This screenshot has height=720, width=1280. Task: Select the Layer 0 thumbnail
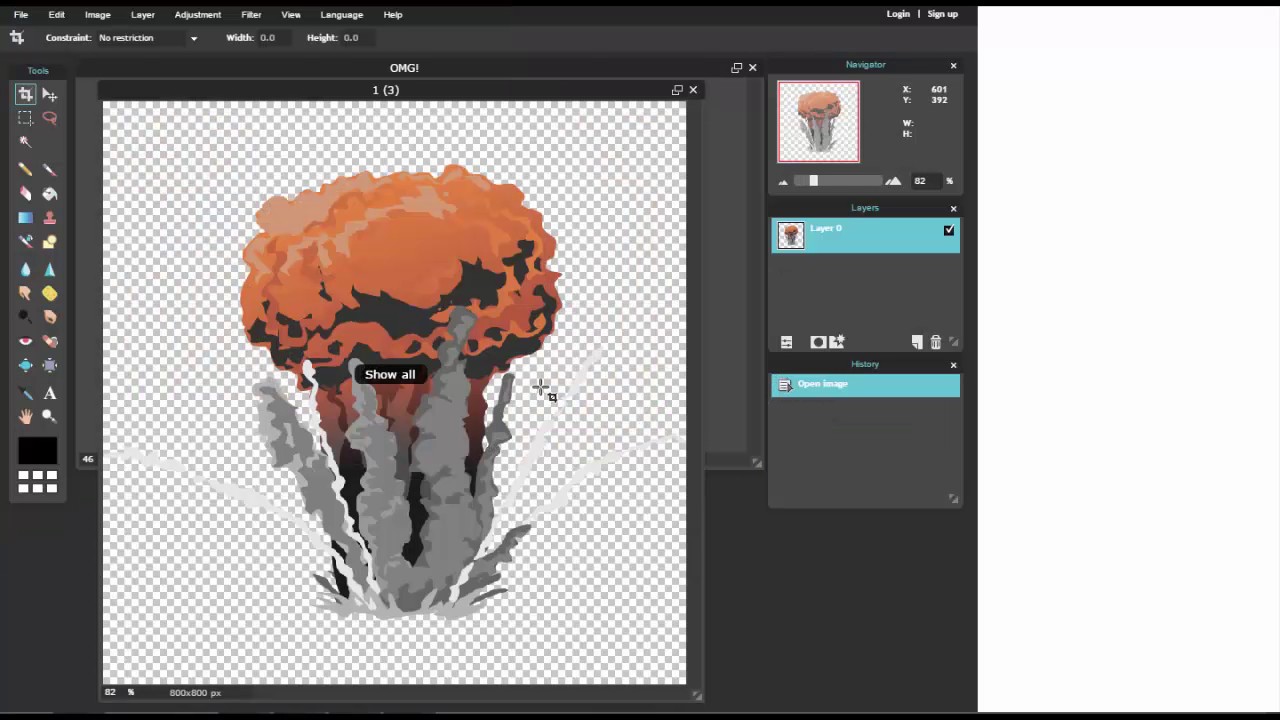(x=791, y=235)
